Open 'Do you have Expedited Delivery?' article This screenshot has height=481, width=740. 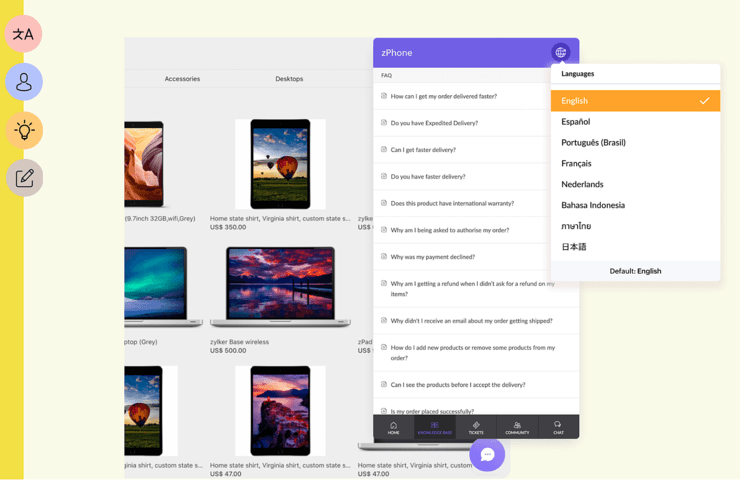[434, 123]
